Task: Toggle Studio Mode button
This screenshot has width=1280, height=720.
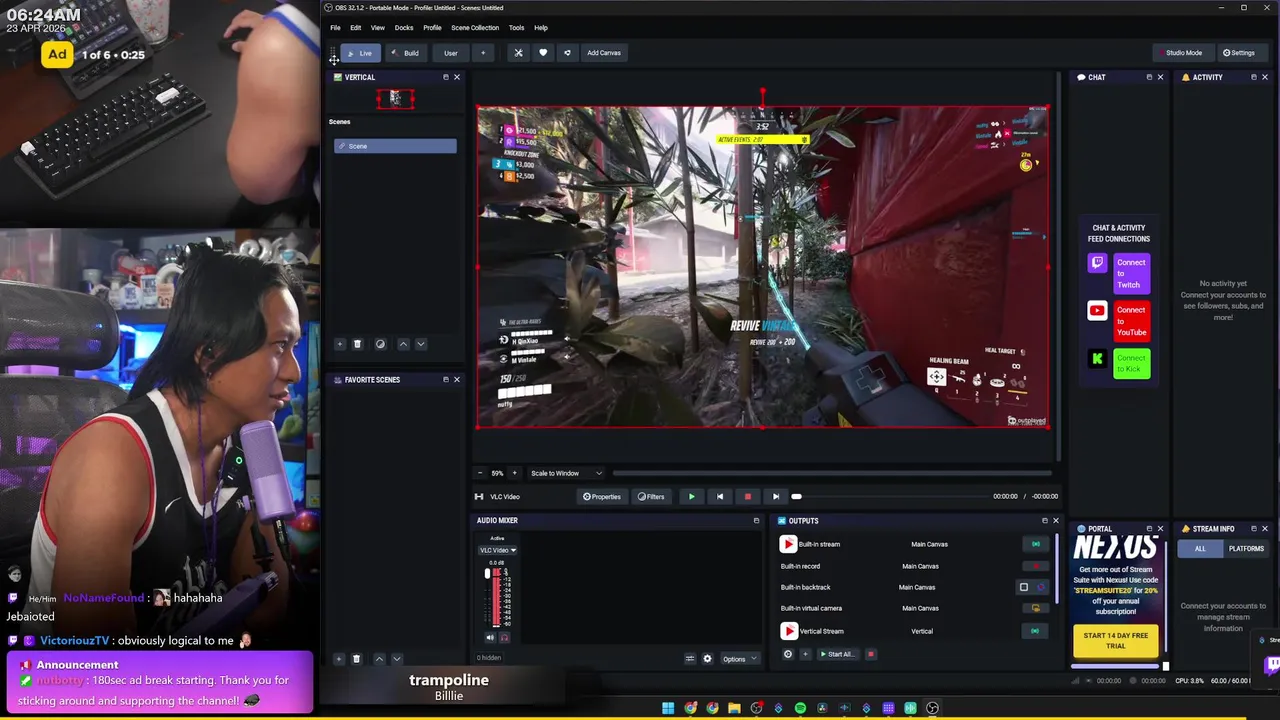Action: (x=1184, y=53)
